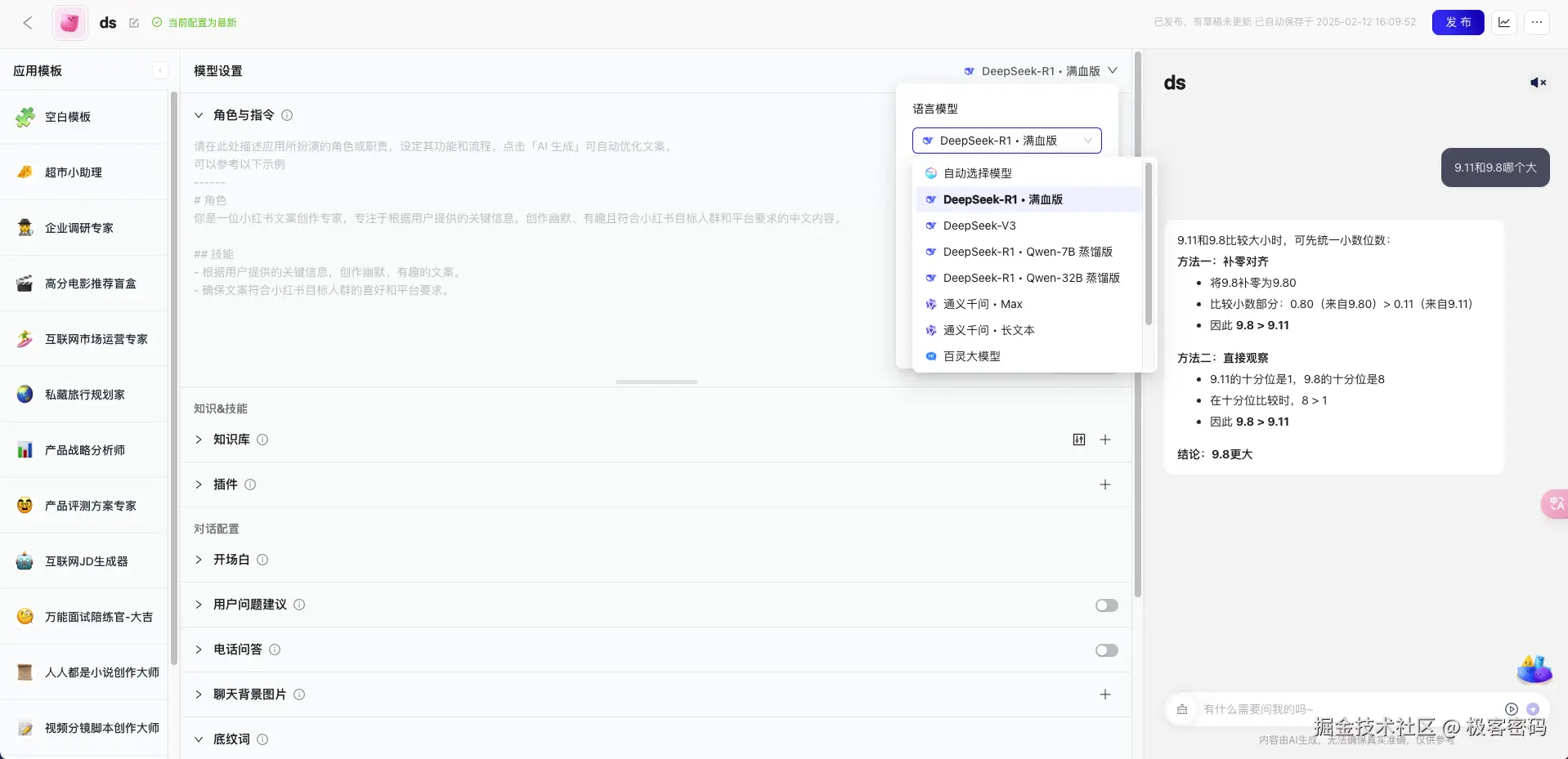Open the analytics chart icon beside 发布
Image resolution: width=1568 pixels, height=759 pixels.
point(1504,22)
